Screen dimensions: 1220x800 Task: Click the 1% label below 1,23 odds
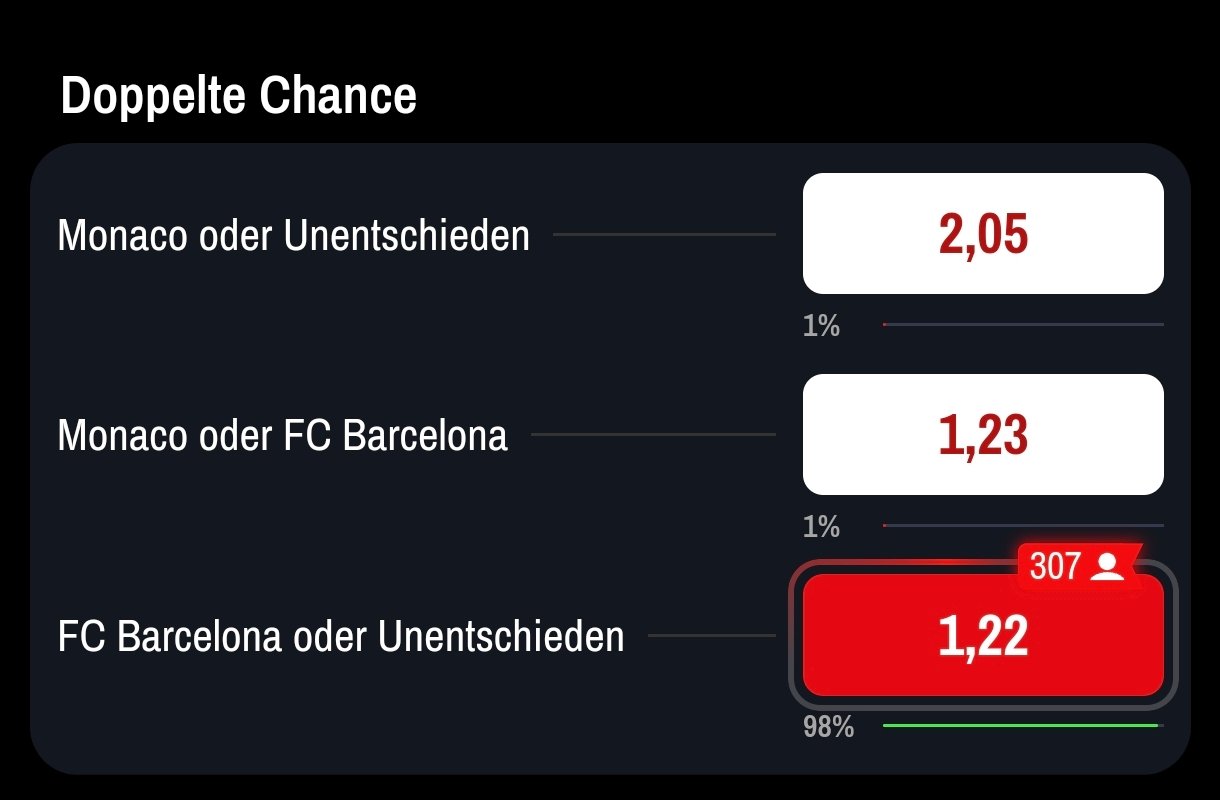click(x=821, y=527)
